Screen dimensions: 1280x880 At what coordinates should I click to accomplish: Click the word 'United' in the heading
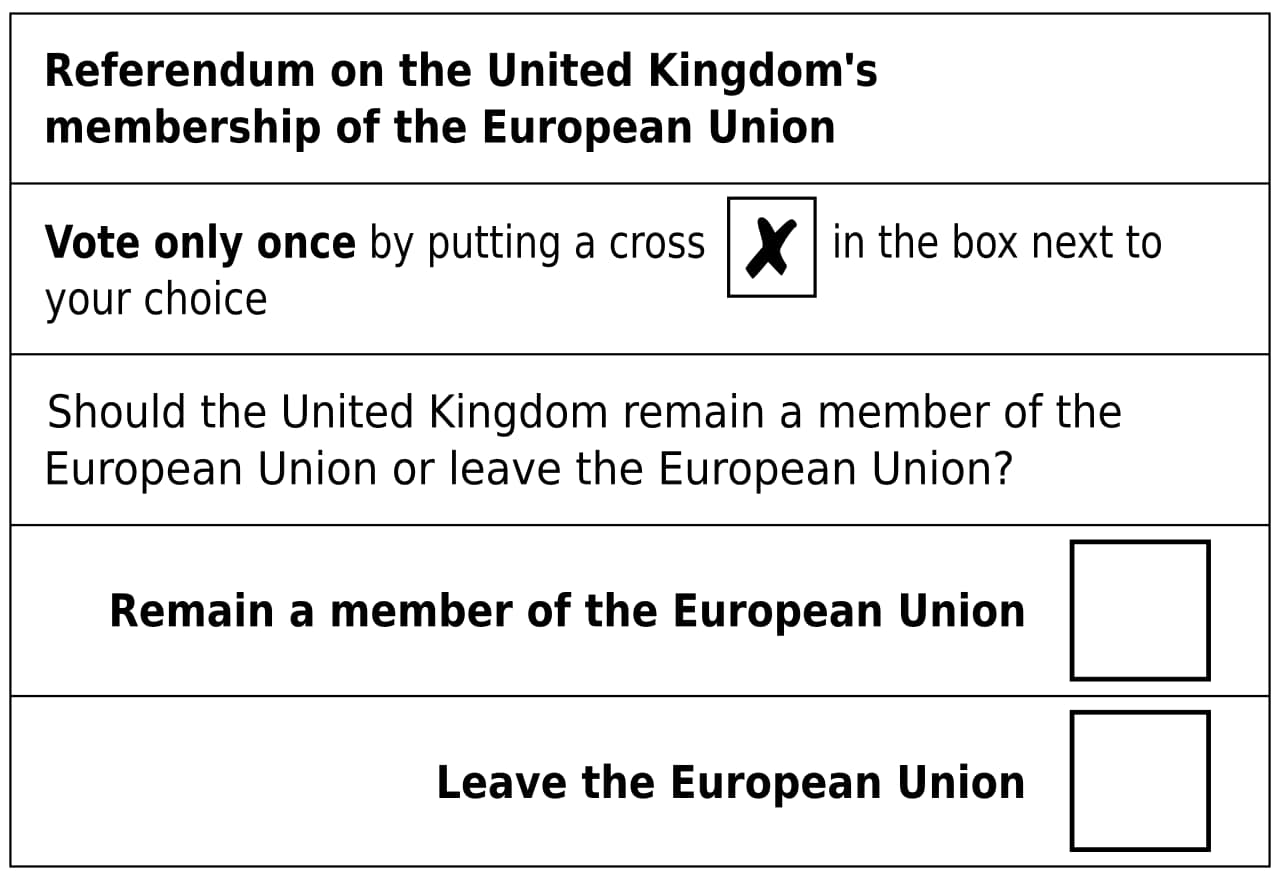(x=560, y=71)
